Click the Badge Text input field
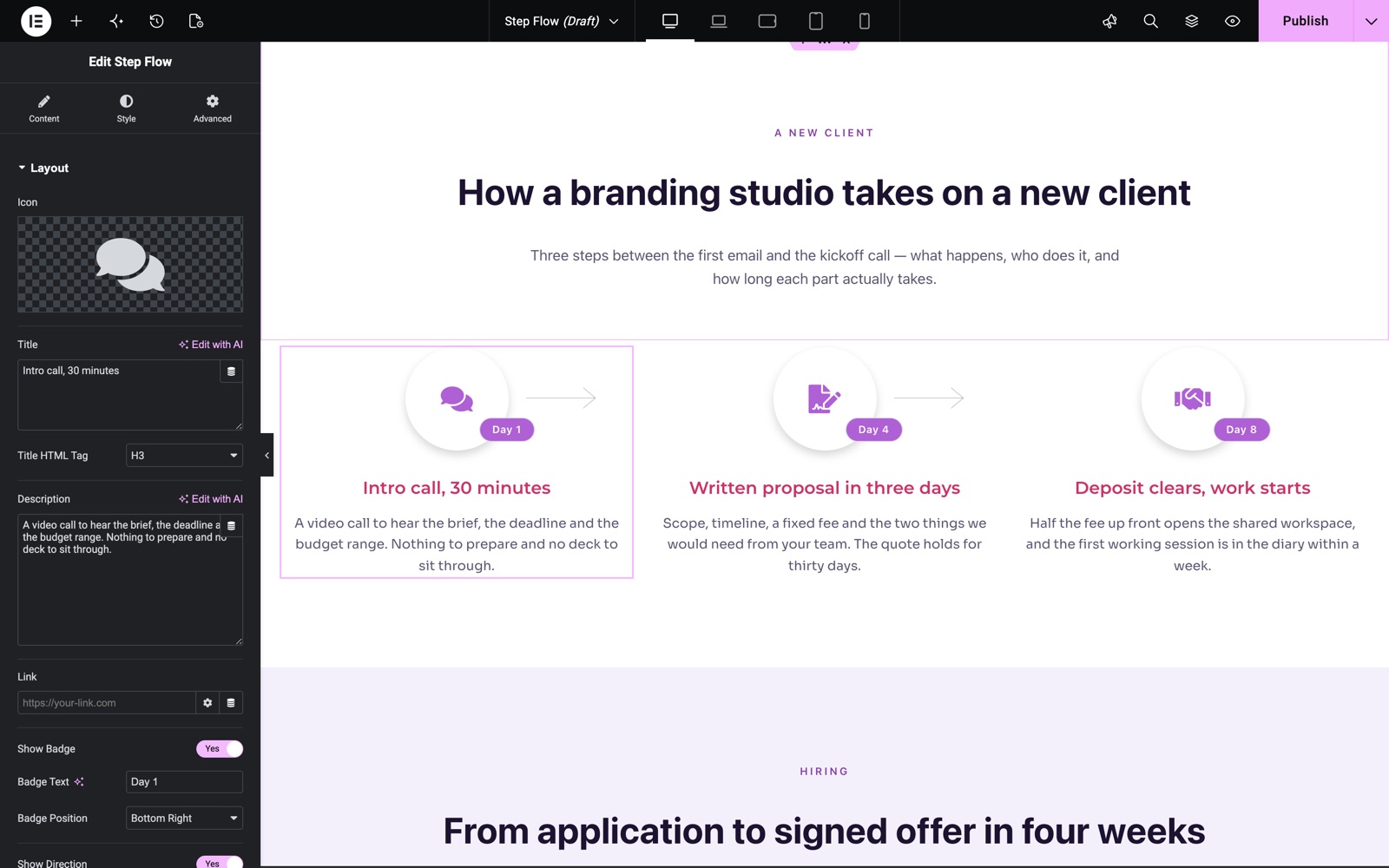1389x868 pixels. [x=184, y=782]
